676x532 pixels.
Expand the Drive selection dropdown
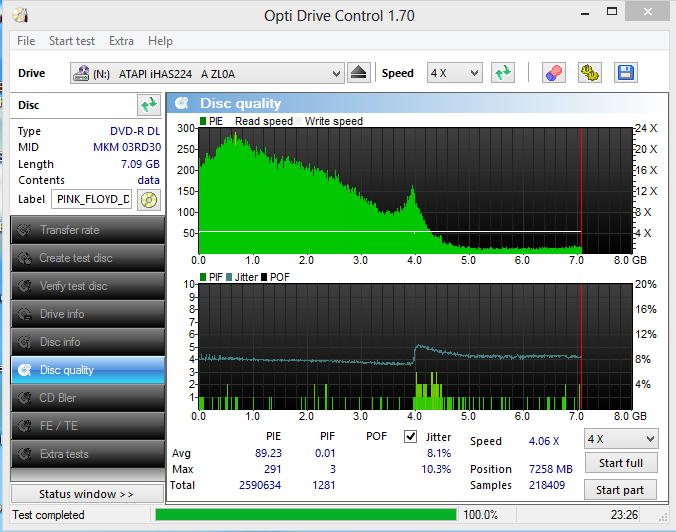tap(207, 73)
